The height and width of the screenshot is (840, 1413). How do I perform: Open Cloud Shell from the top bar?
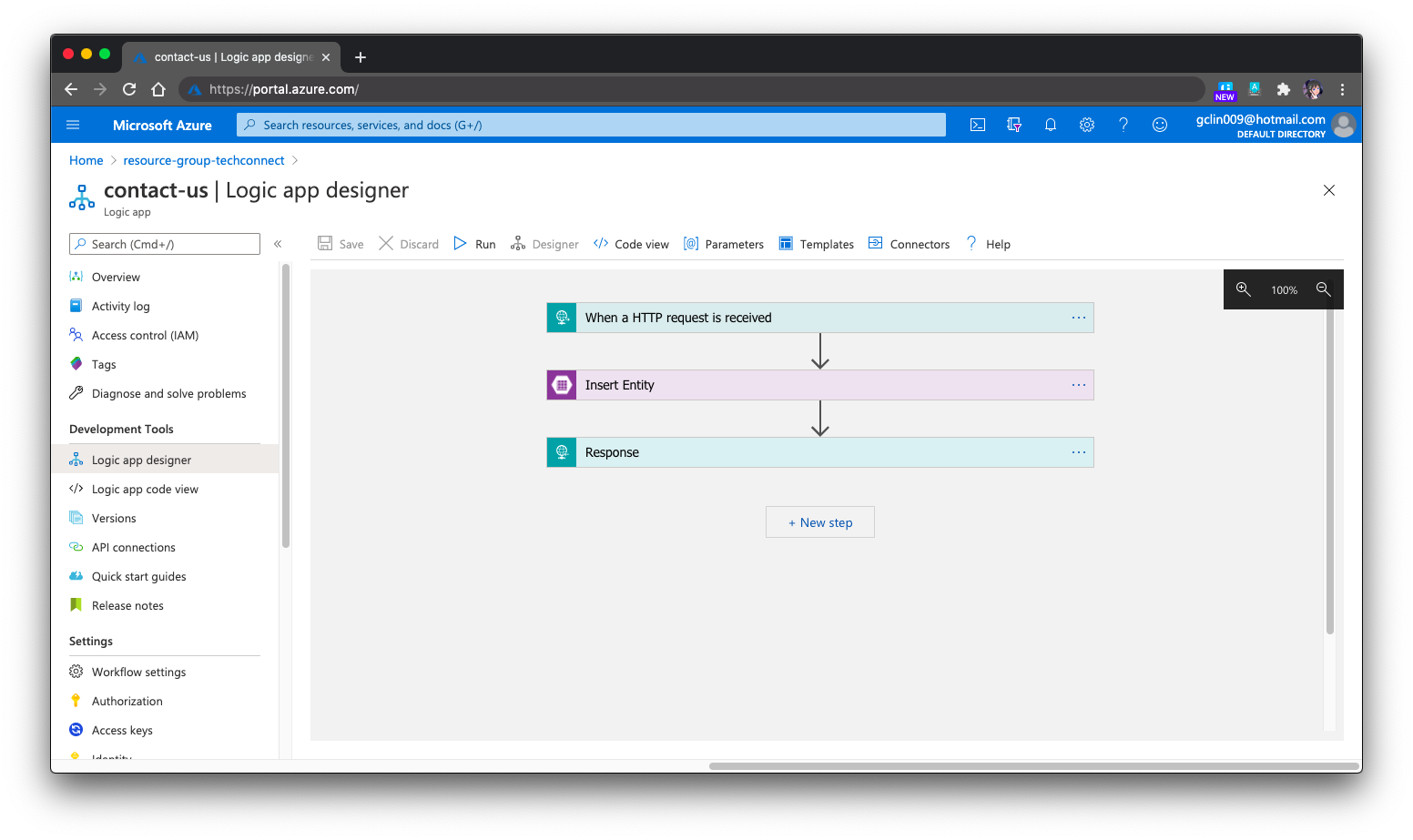click(977, 125)
